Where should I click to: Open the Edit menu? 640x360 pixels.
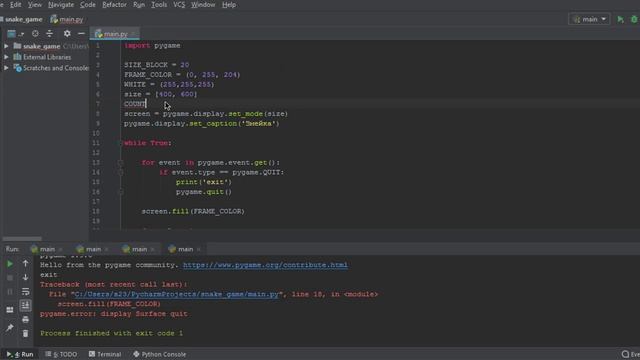click(x=16, y=5)
